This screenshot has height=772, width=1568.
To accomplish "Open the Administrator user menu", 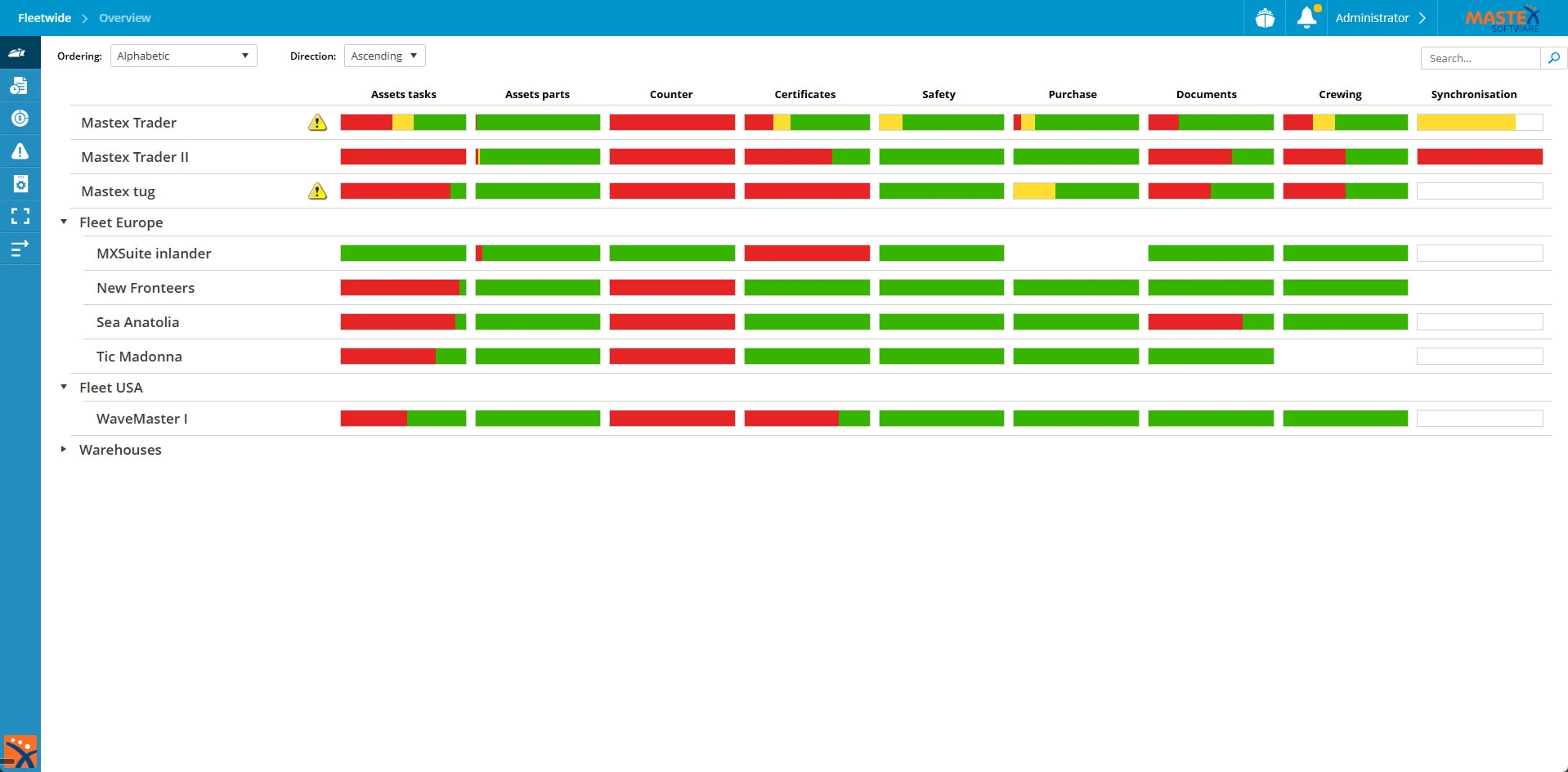I will click(1380, 18).
